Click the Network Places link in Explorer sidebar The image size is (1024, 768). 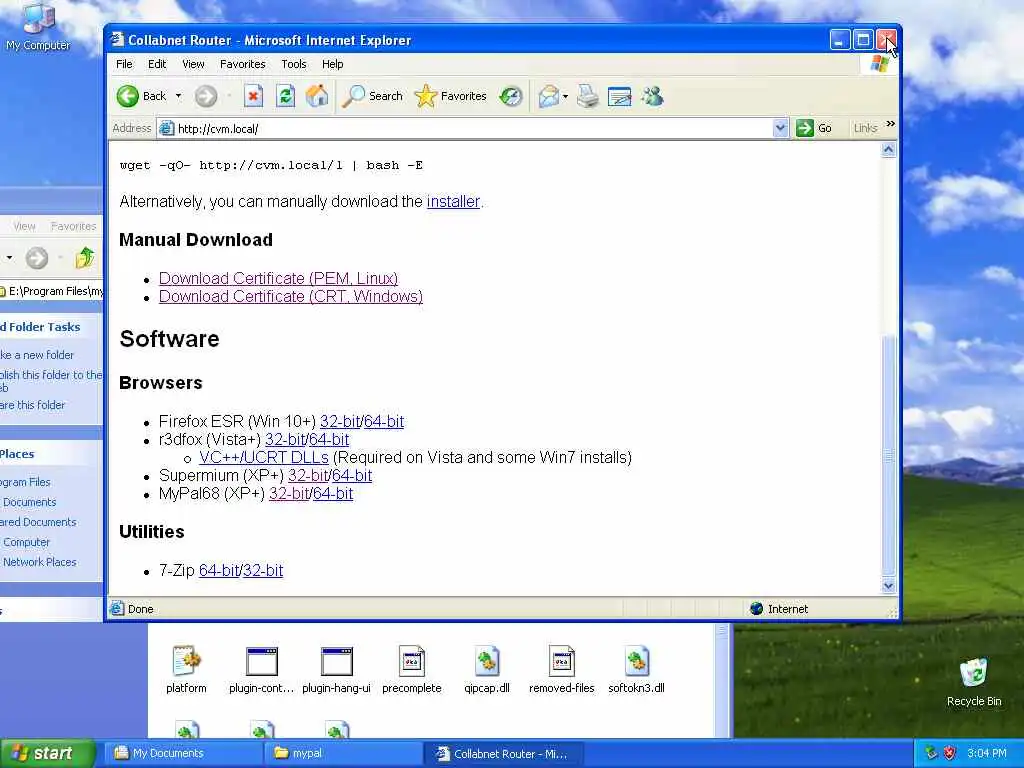click(39, 562)
